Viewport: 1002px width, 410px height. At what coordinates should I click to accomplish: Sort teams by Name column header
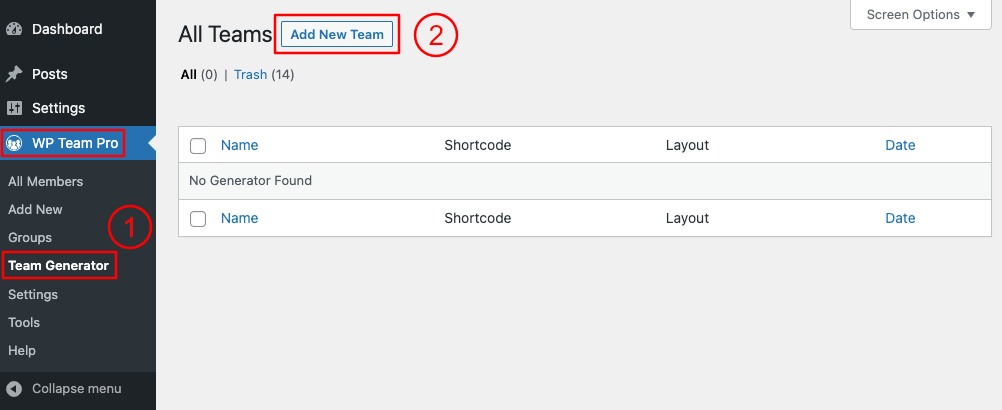pyautogui.click(x=239, y=145)
